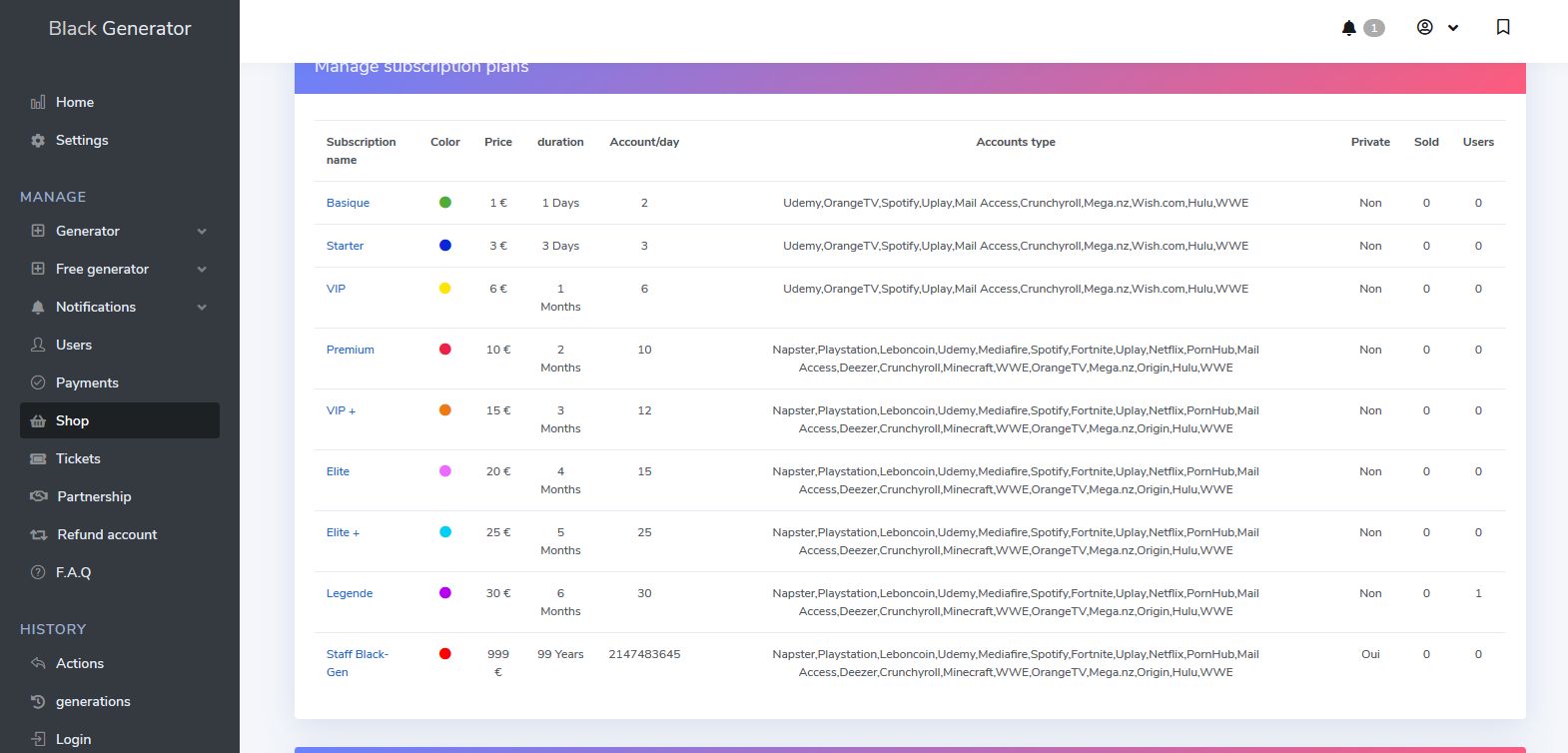Click the Settings gear icon
The image size is (1568, 753).
point(38,141)
